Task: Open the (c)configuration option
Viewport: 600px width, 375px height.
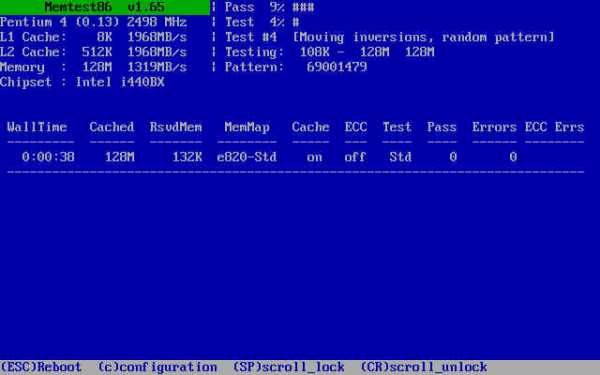Action: [157, 367]
